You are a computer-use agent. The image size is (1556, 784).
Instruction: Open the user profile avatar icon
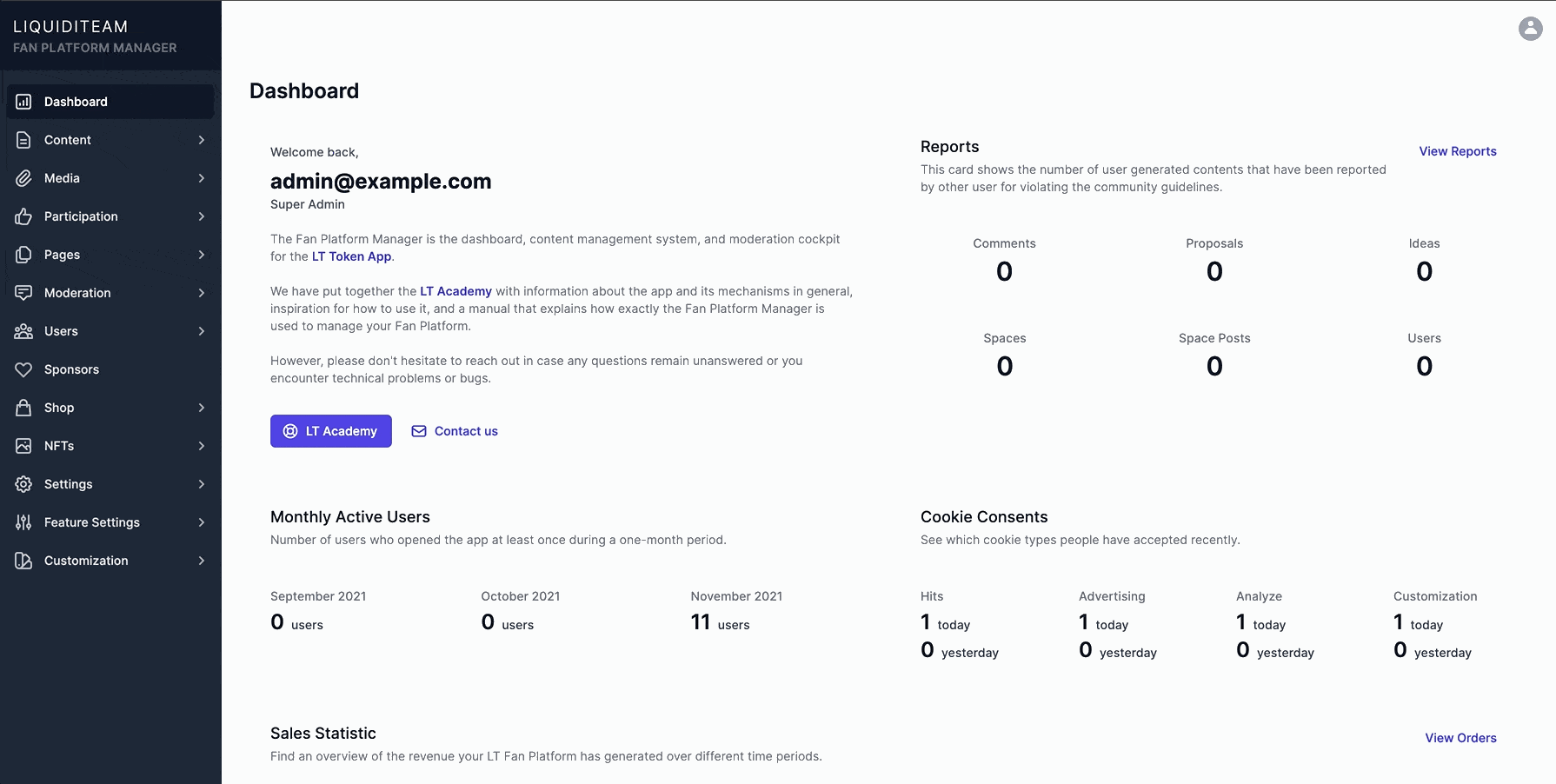tap(1529, 29)
